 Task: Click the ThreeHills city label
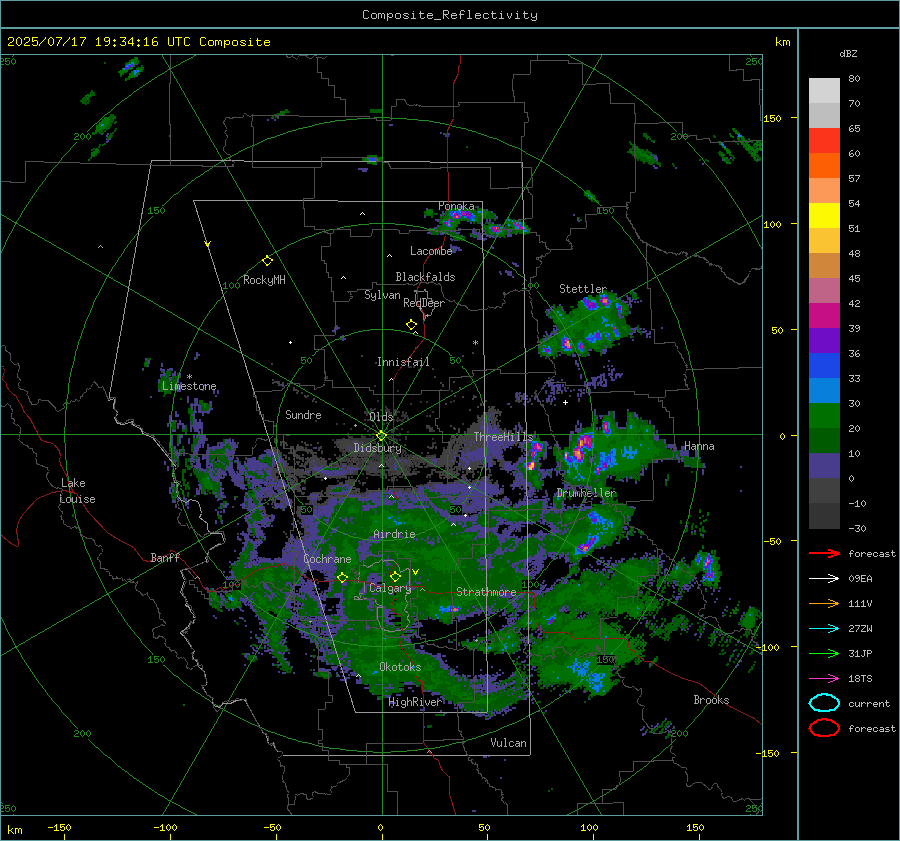click(x=503, y=437)
